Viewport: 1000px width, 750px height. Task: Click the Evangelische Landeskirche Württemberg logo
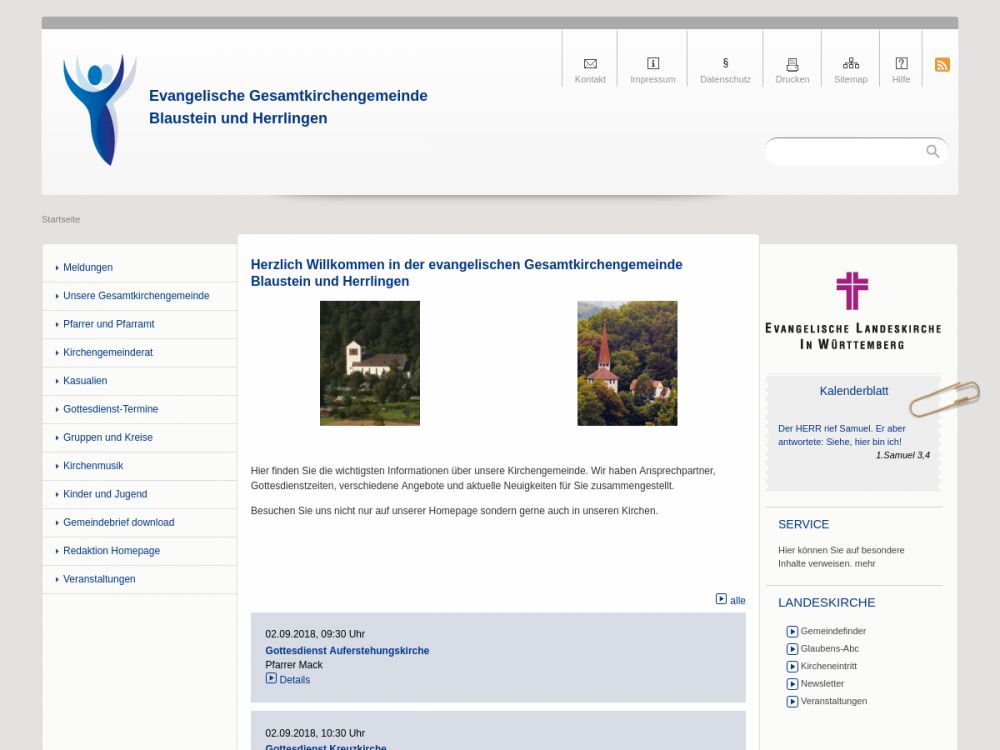[x=852, y=311]
